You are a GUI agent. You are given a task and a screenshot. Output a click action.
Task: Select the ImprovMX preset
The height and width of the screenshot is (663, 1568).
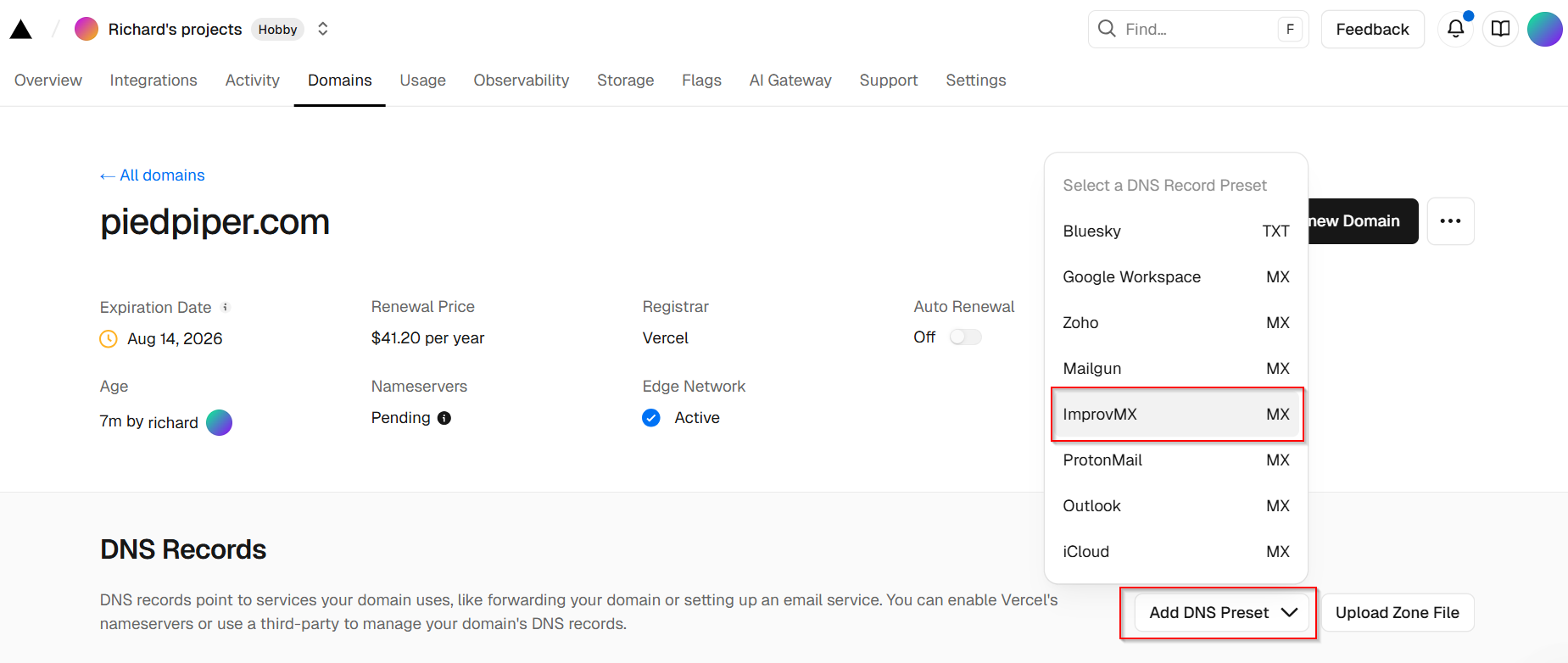click(1175, 415)
